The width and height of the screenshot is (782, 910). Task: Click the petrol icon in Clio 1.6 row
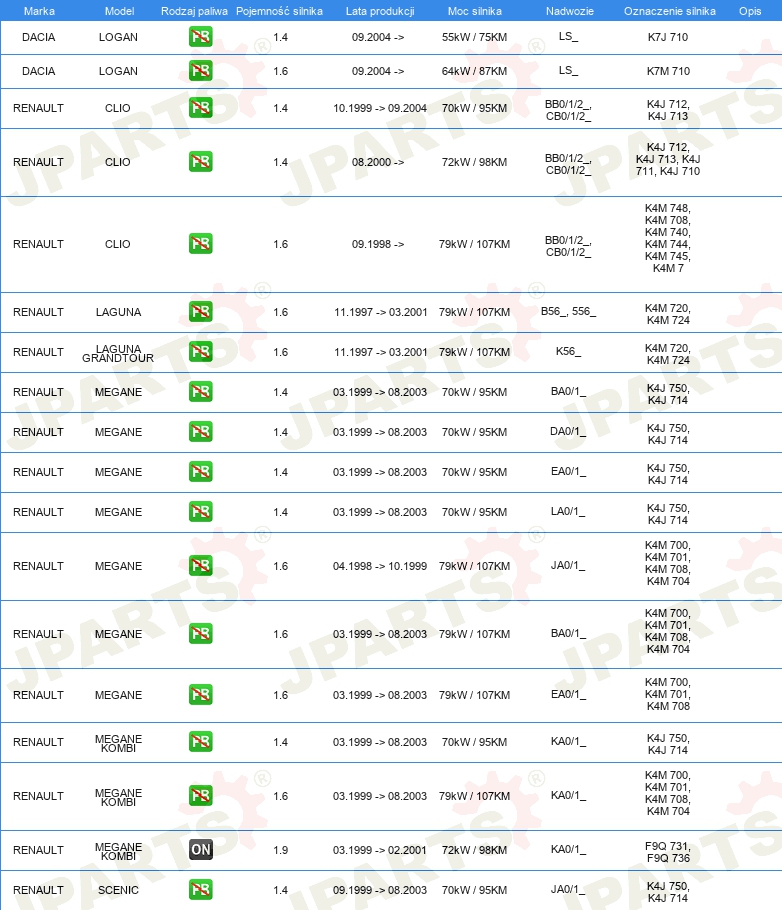click(200, 243)
